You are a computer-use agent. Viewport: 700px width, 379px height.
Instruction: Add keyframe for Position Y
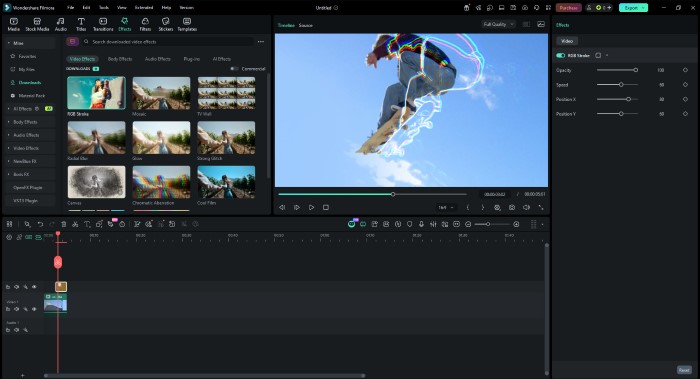coord(685,114)
